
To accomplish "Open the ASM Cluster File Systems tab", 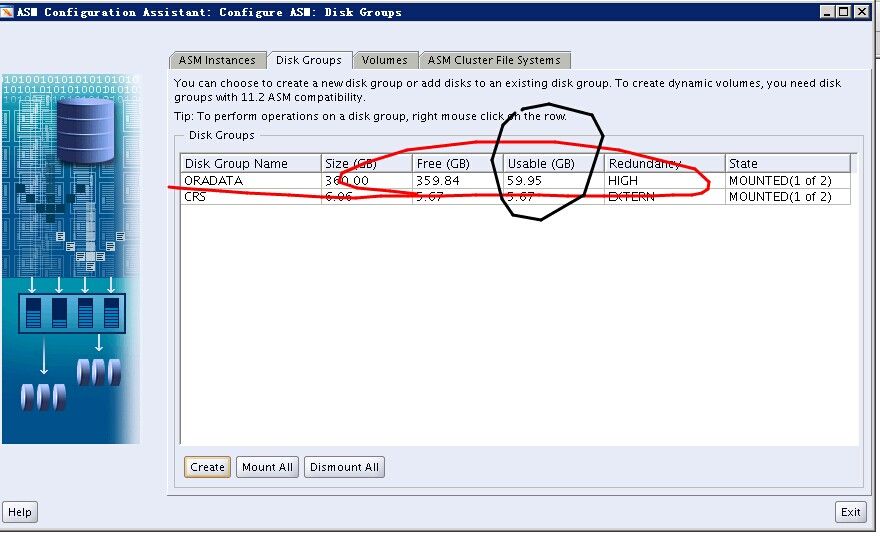I will coord(494,60).
